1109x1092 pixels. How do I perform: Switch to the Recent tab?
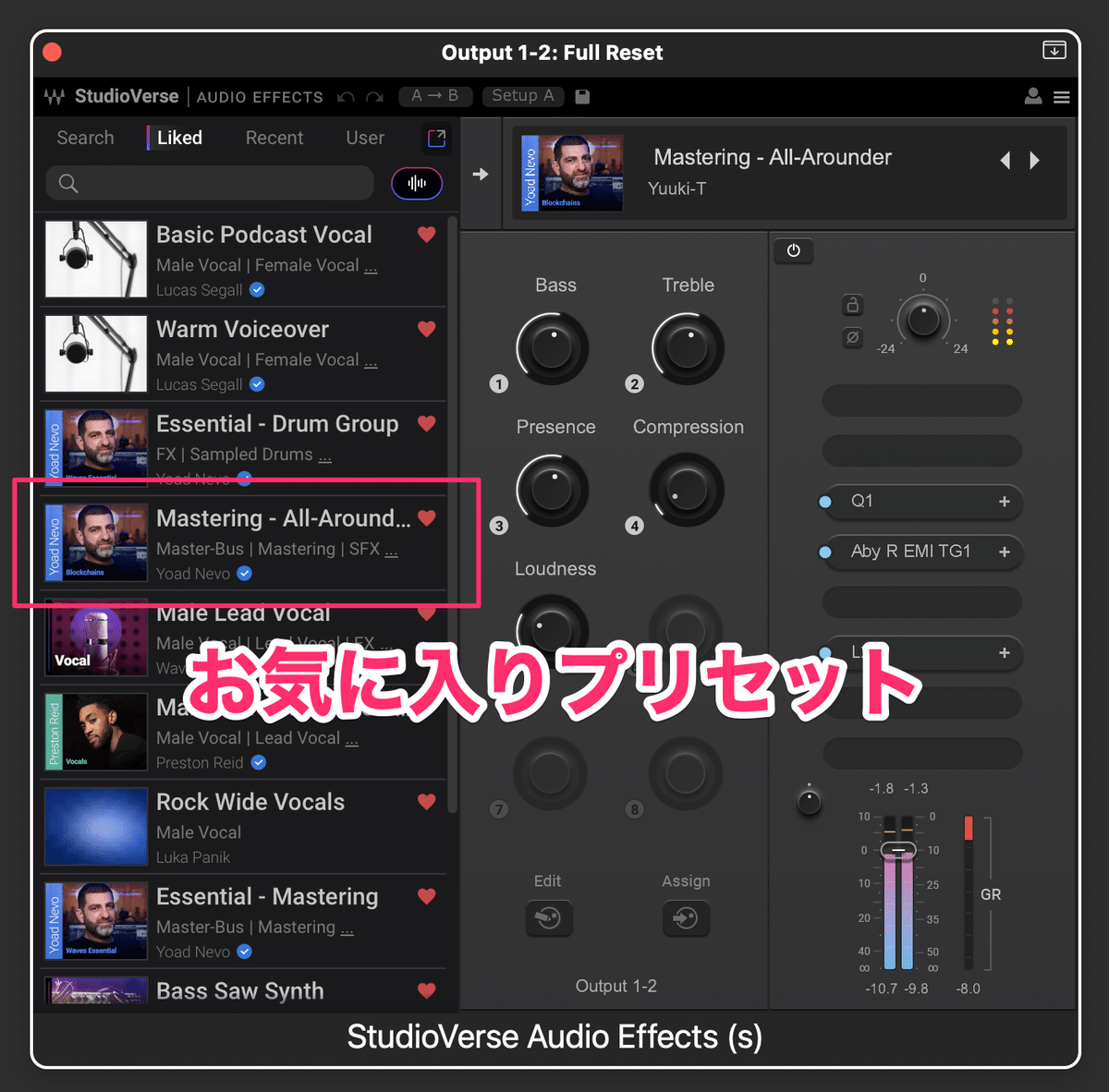(x=274, y=138)
